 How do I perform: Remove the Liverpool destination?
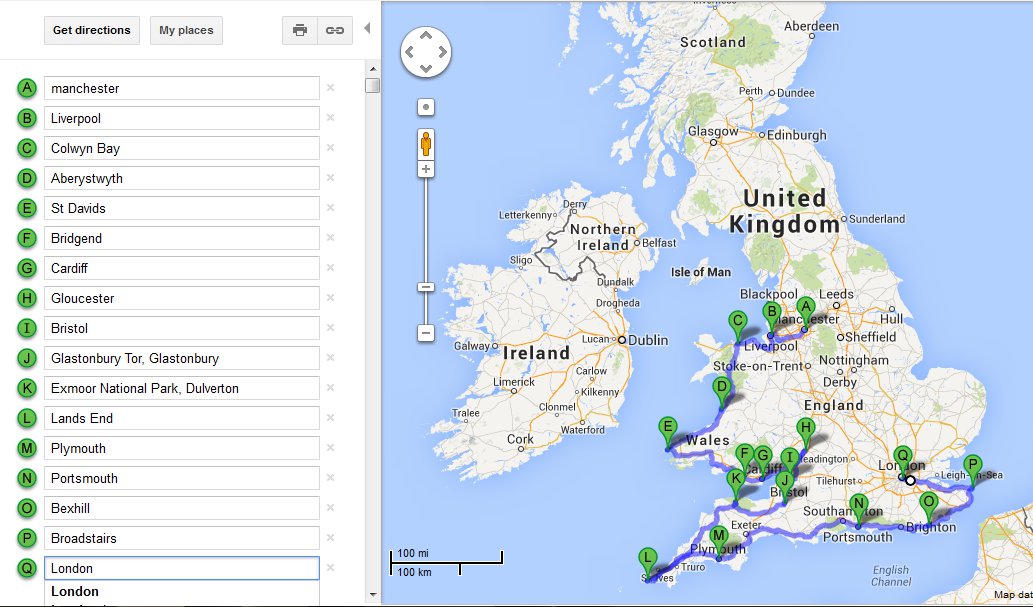(330, 118)
